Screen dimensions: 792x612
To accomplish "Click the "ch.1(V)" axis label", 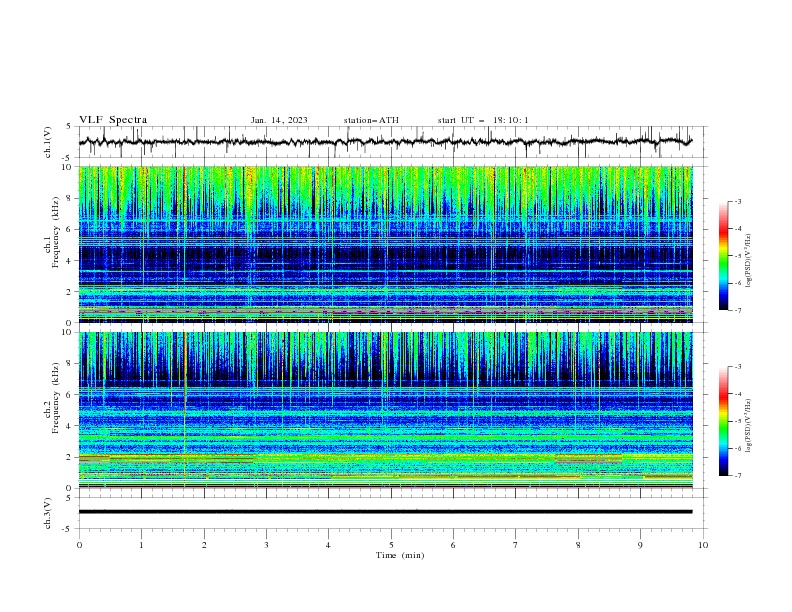I will 48,142.
